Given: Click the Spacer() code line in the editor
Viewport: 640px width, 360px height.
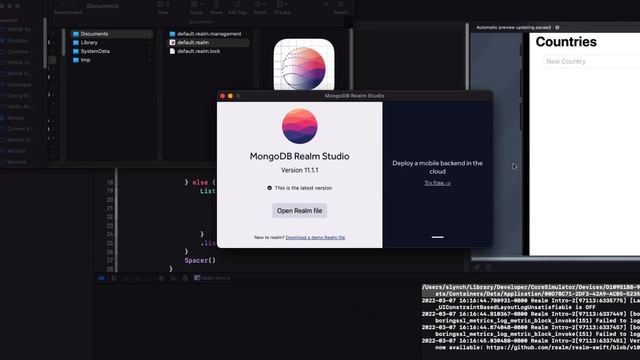Looking at the screenshot, I should (x=200, y=260).
